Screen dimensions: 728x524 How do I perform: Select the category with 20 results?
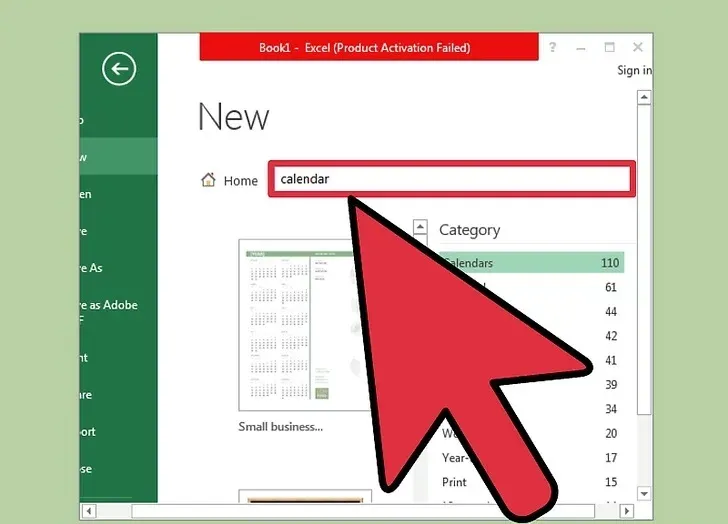coord(532,433)
